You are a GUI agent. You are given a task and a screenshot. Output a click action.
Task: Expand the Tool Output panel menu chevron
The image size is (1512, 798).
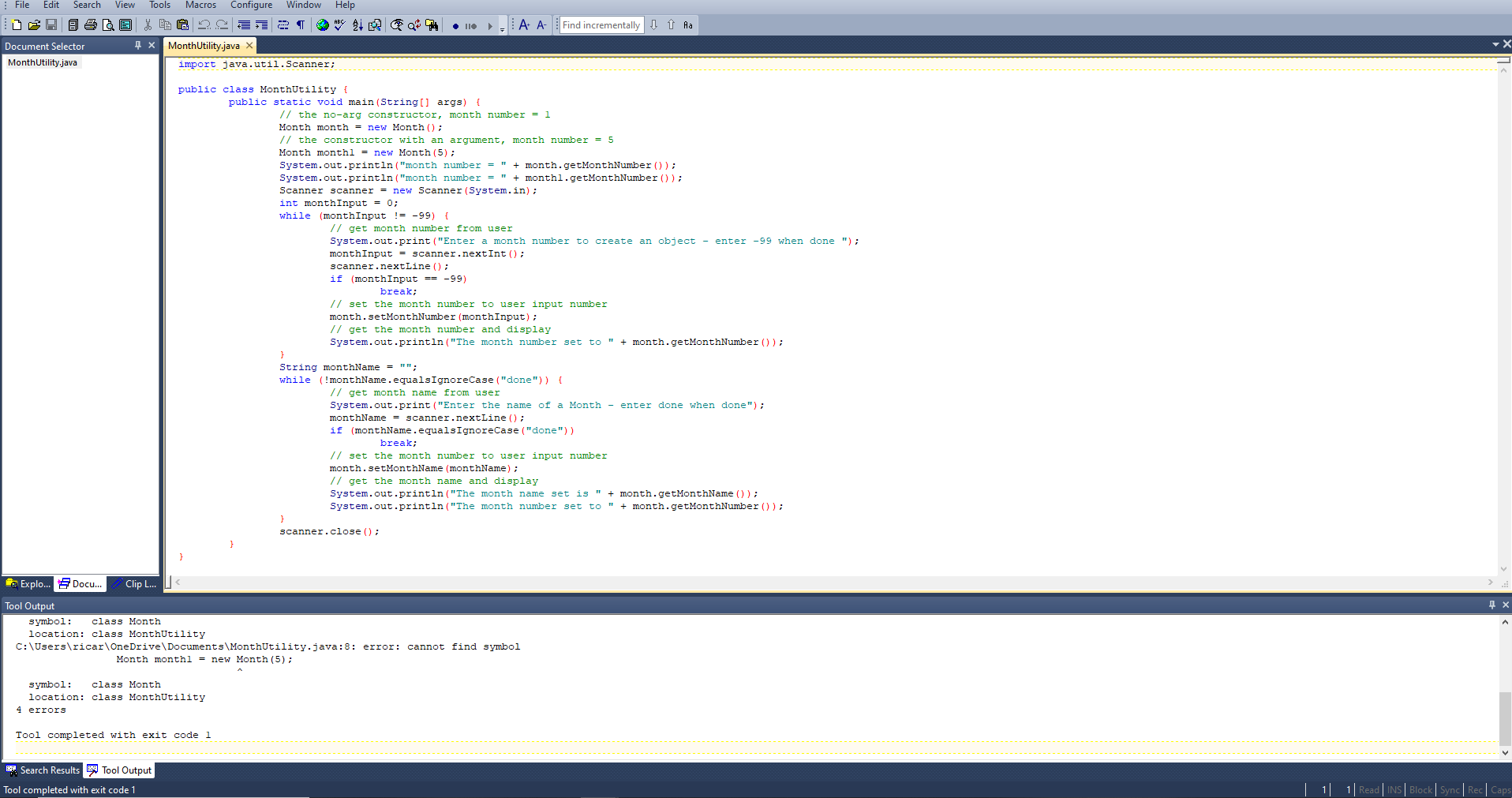pos(1491,605)
